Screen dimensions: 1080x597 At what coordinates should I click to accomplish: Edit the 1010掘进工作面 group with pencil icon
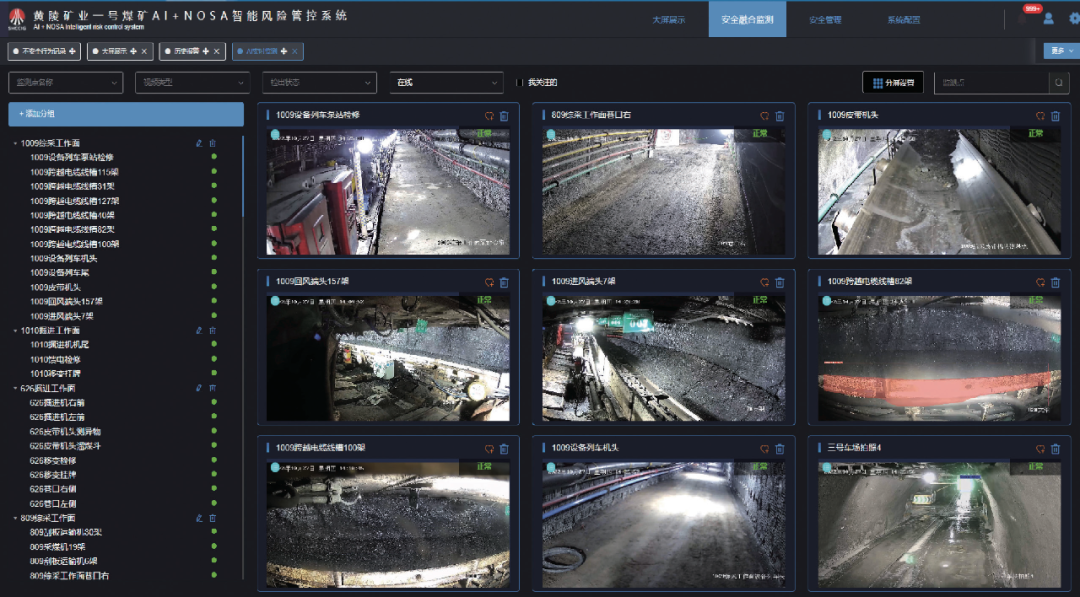(x=199, y=331)
